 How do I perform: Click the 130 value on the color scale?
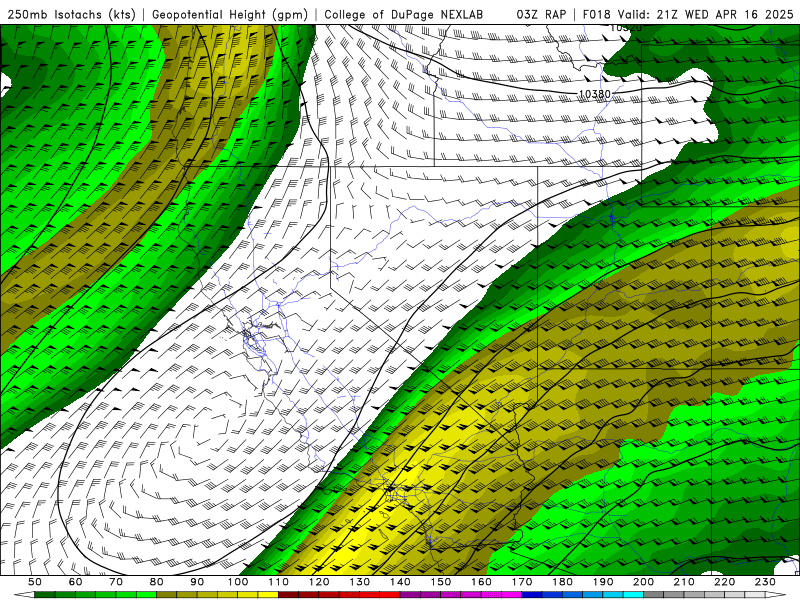pyautogui.click(x=360, y=582)
